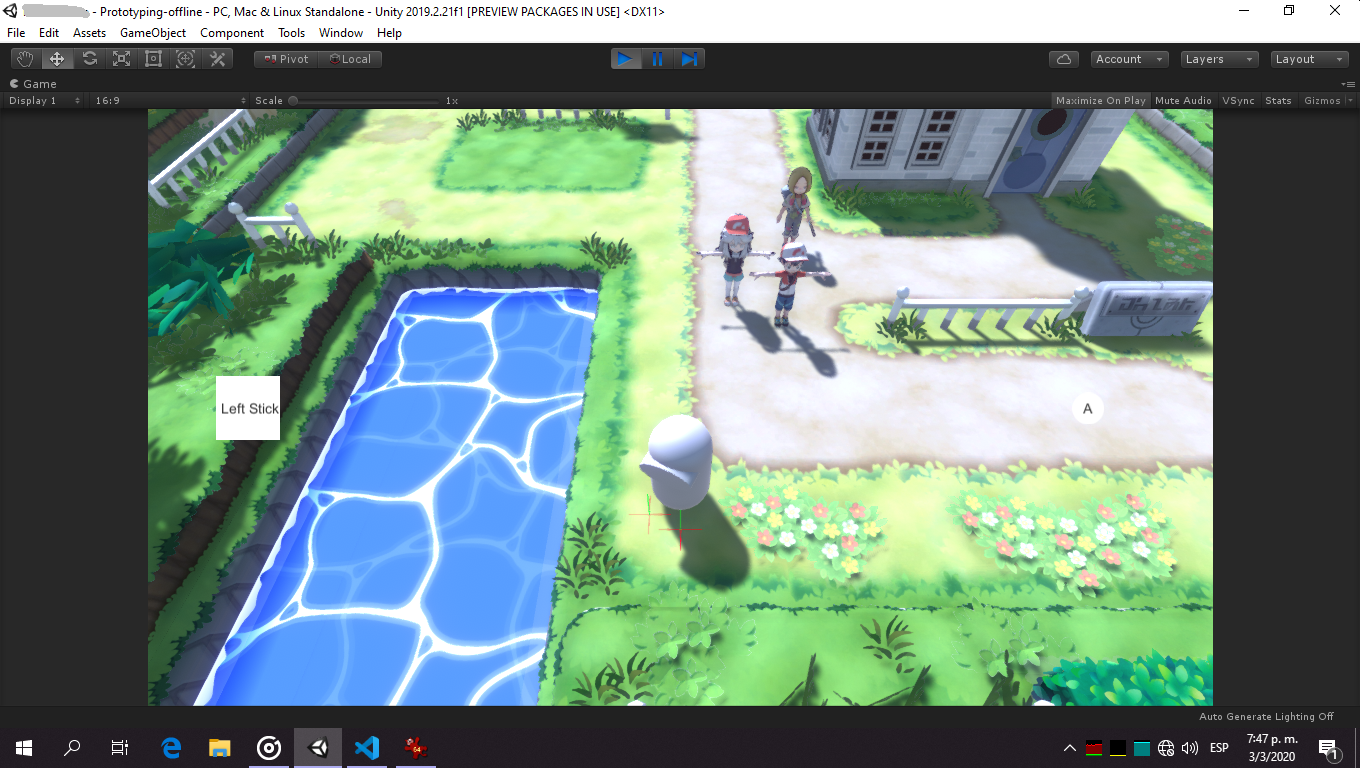Launch Microsoft Edge from the taskbar

point(171,747)
